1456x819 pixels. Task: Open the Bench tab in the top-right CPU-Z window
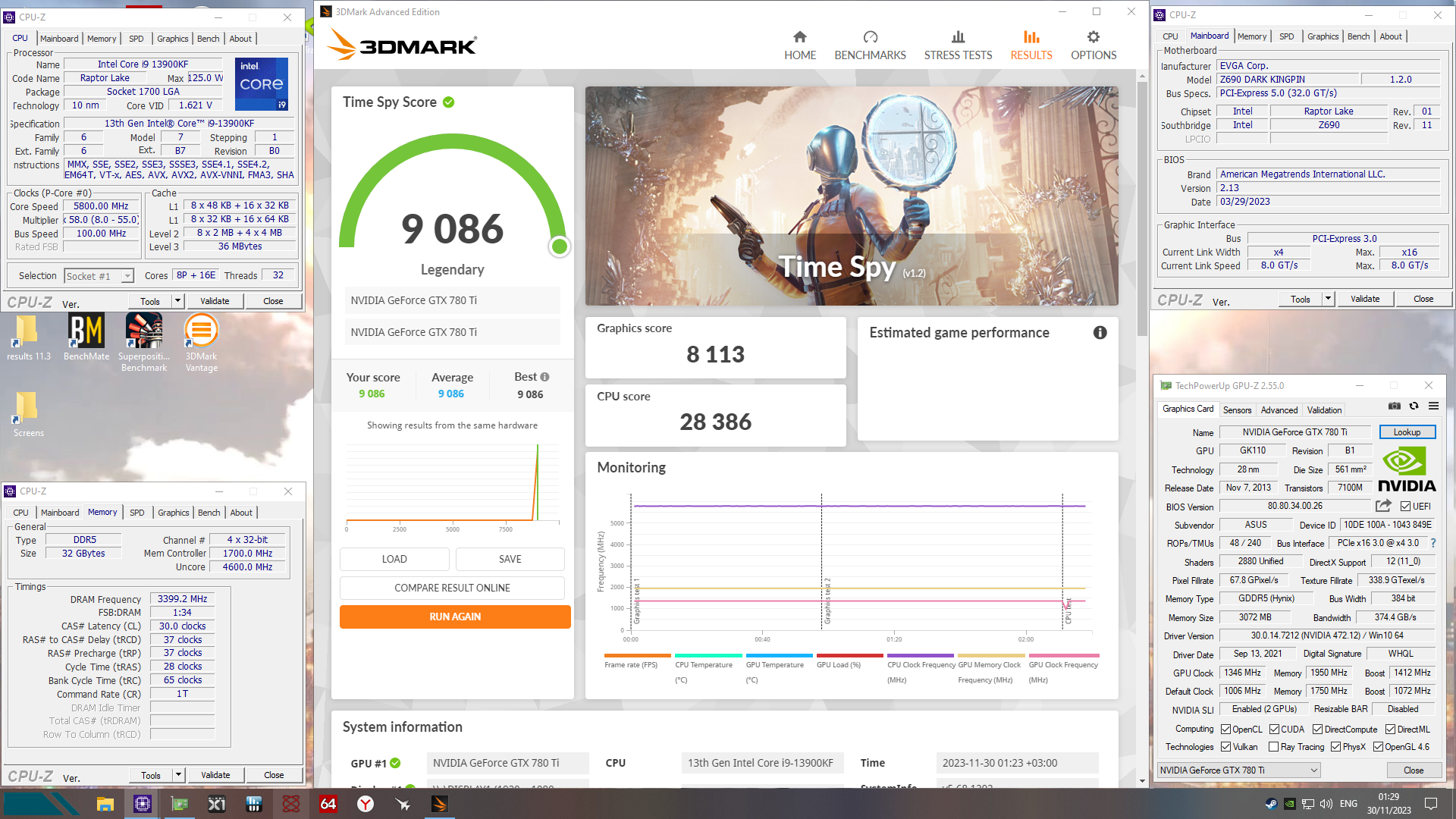(1358, 36)
